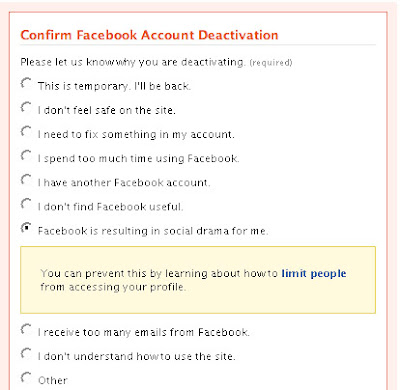The width and height of the screenshot is (400, 390).
Task: Select radio for spending too much time
Action: tap(26, 156)
